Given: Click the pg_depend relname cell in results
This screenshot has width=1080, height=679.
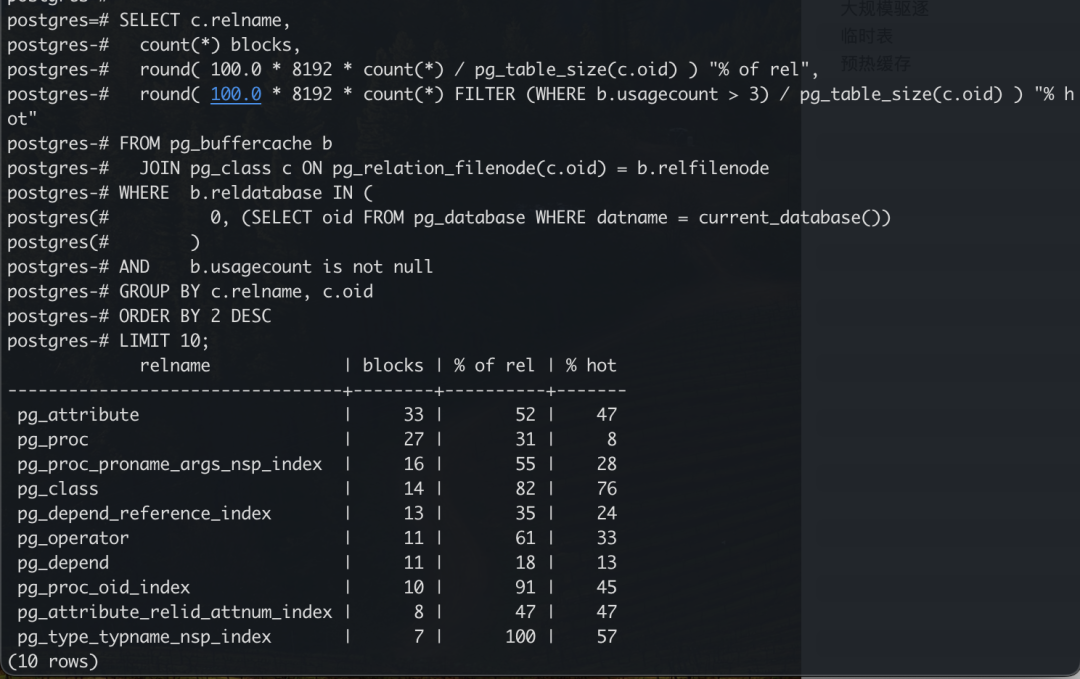Looking at the screenshot, I should click(x=63, y=563).
